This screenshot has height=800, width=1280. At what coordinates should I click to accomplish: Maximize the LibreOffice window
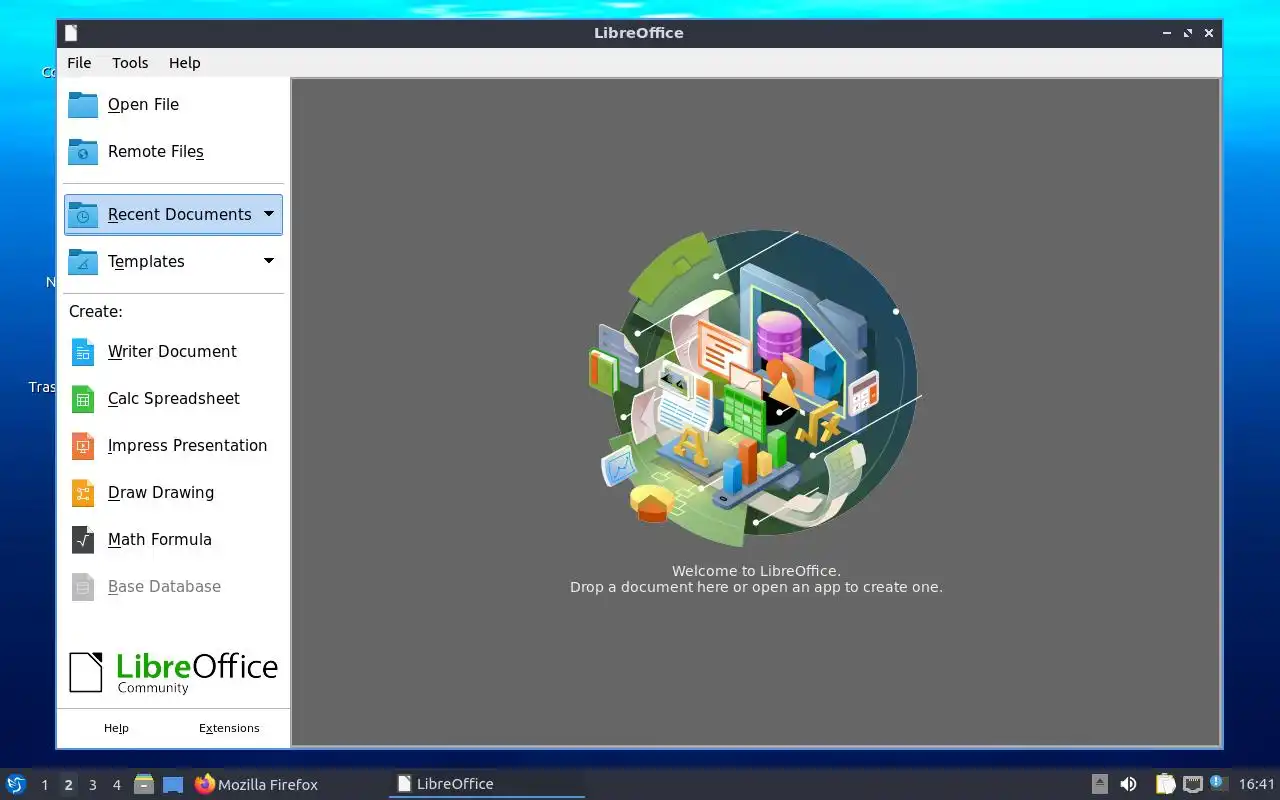[1188, 33]
